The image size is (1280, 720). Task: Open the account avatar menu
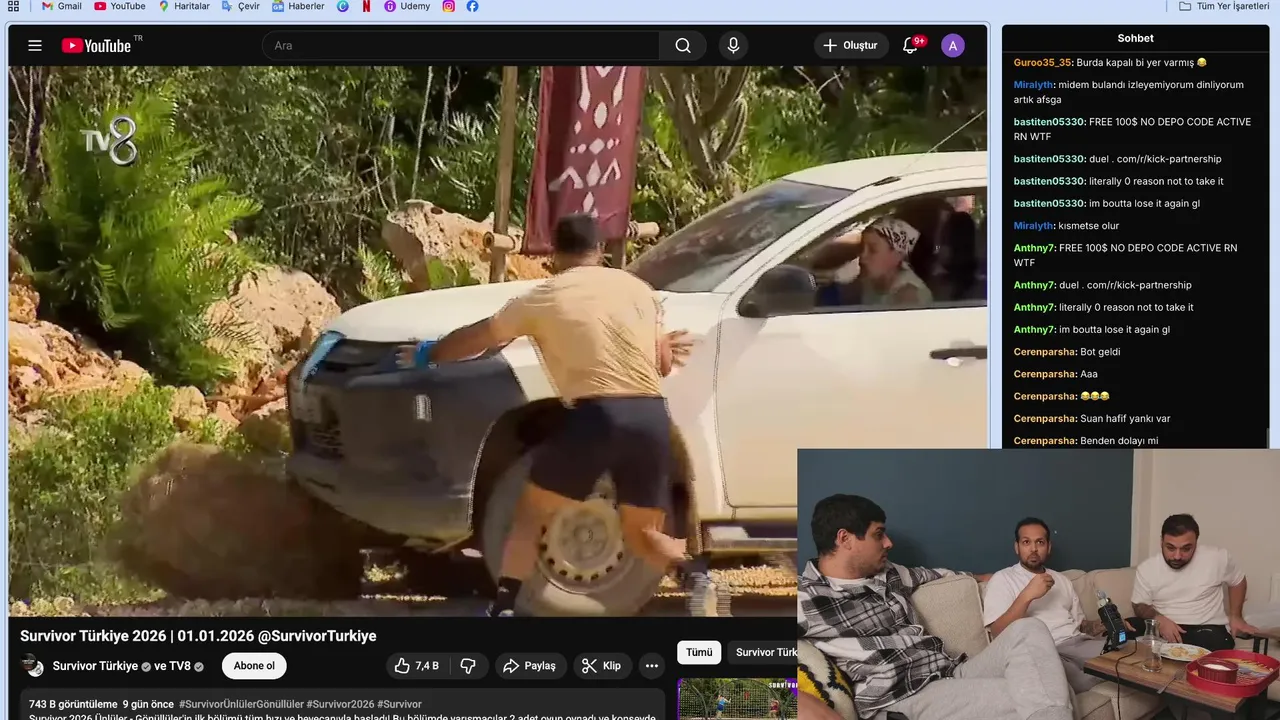953,45
